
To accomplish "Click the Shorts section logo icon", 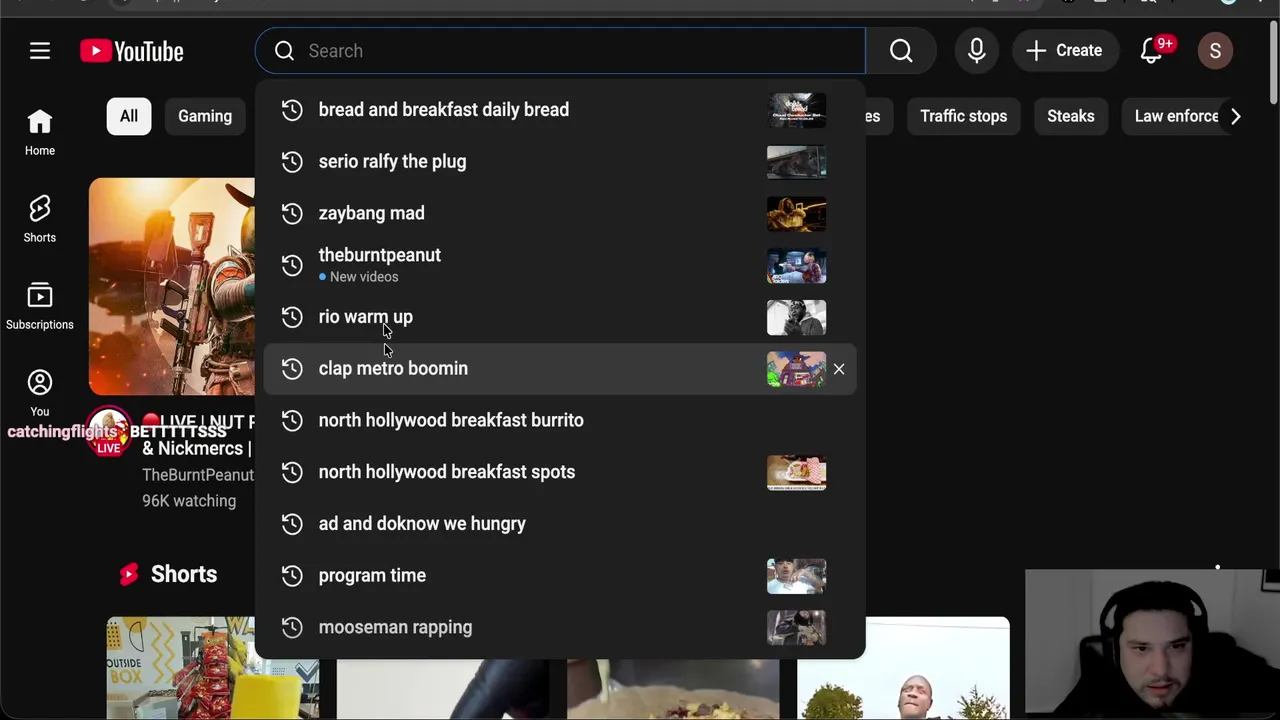I will point(129,574).
